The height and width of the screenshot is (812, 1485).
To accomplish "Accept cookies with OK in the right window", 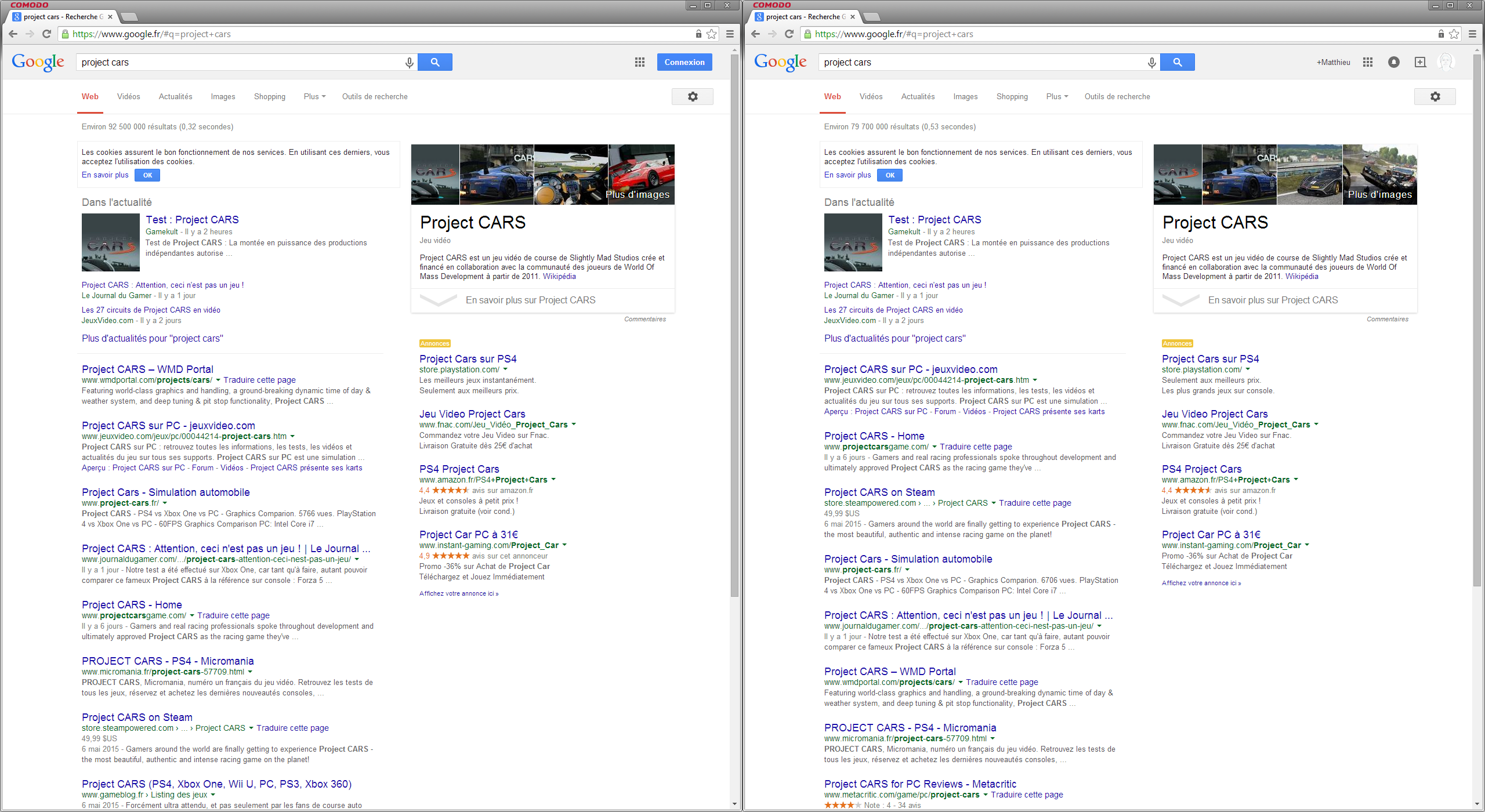I will [890, 175].
